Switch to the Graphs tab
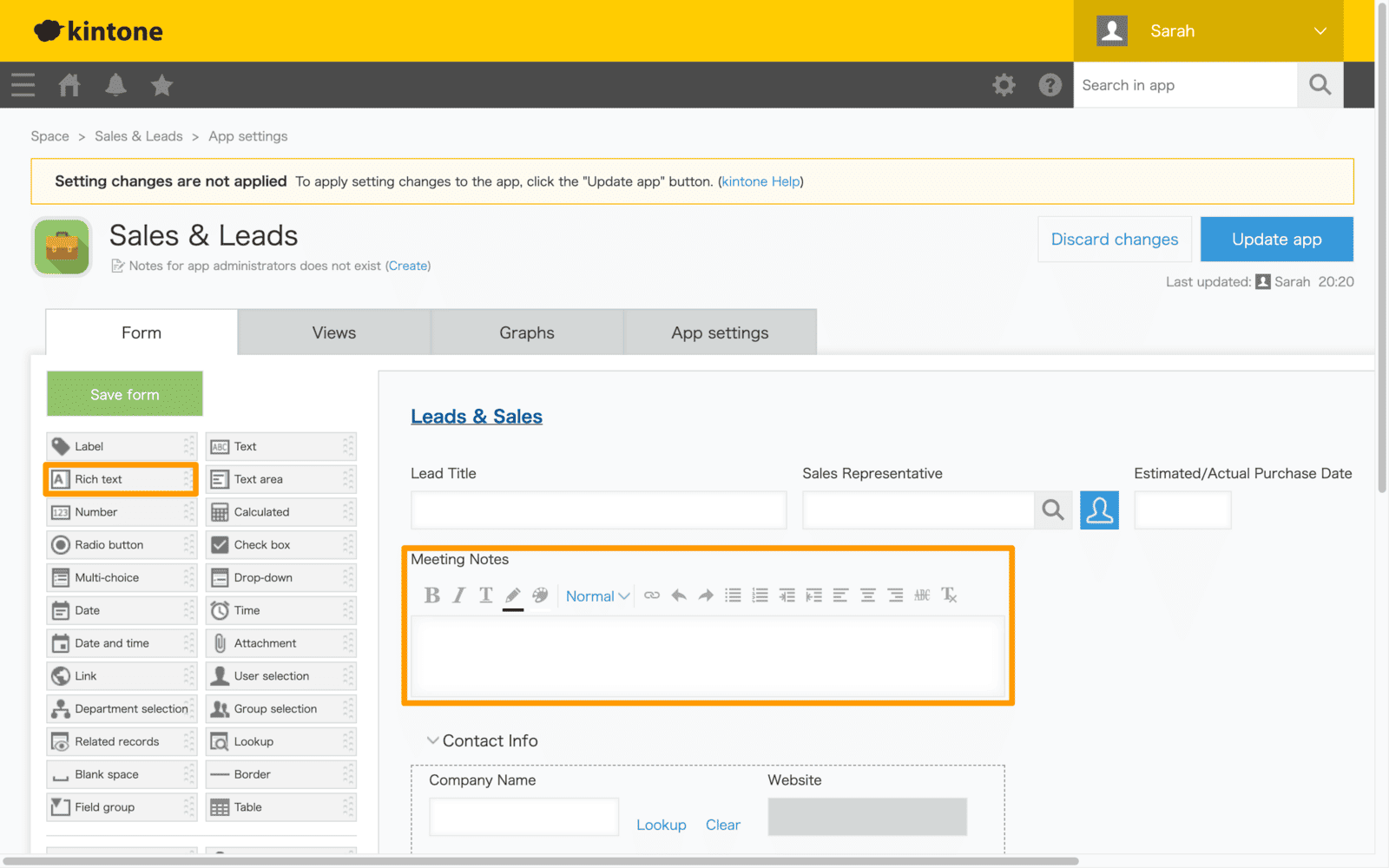This screenshot has width=1389, height=868. [x=527, y=332]
